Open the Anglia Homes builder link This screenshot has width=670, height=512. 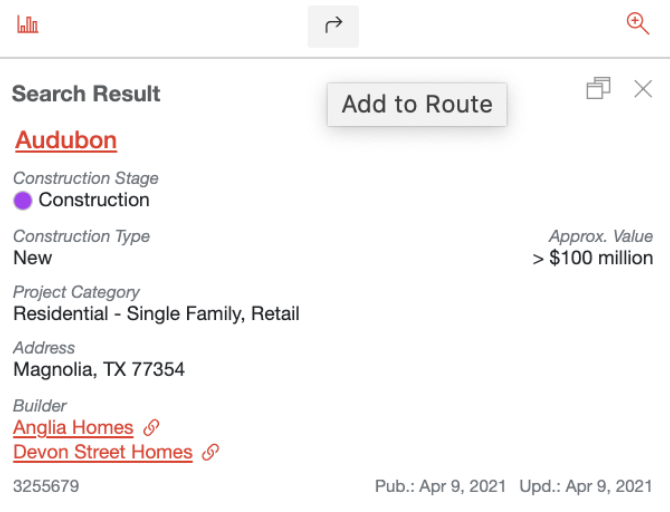point(73,427)
